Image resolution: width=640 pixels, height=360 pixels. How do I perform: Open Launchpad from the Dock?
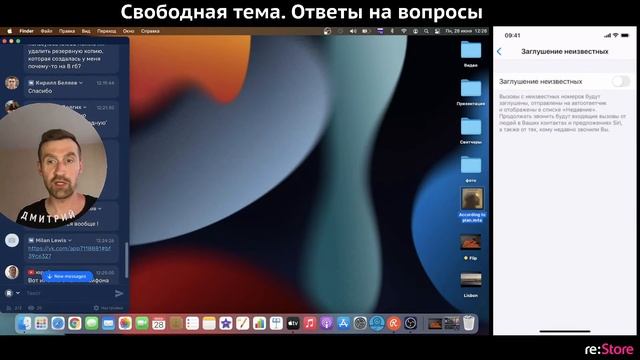click(41, 323)
